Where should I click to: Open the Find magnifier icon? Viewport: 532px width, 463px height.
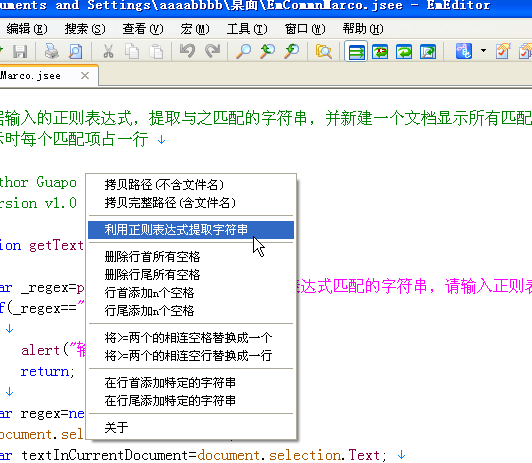pos(243,52)
